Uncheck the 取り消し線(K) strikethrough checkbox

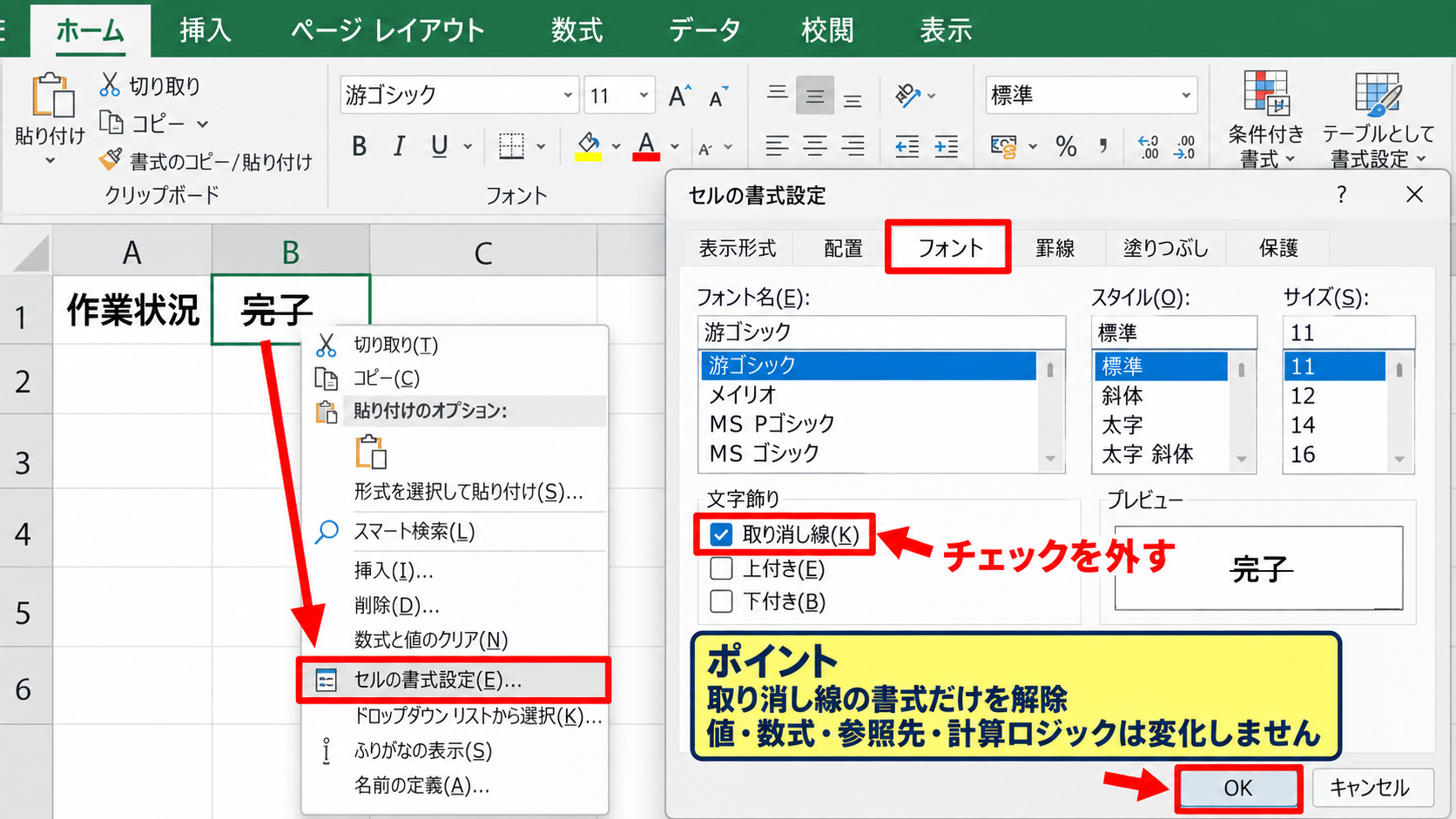[721, 534]
